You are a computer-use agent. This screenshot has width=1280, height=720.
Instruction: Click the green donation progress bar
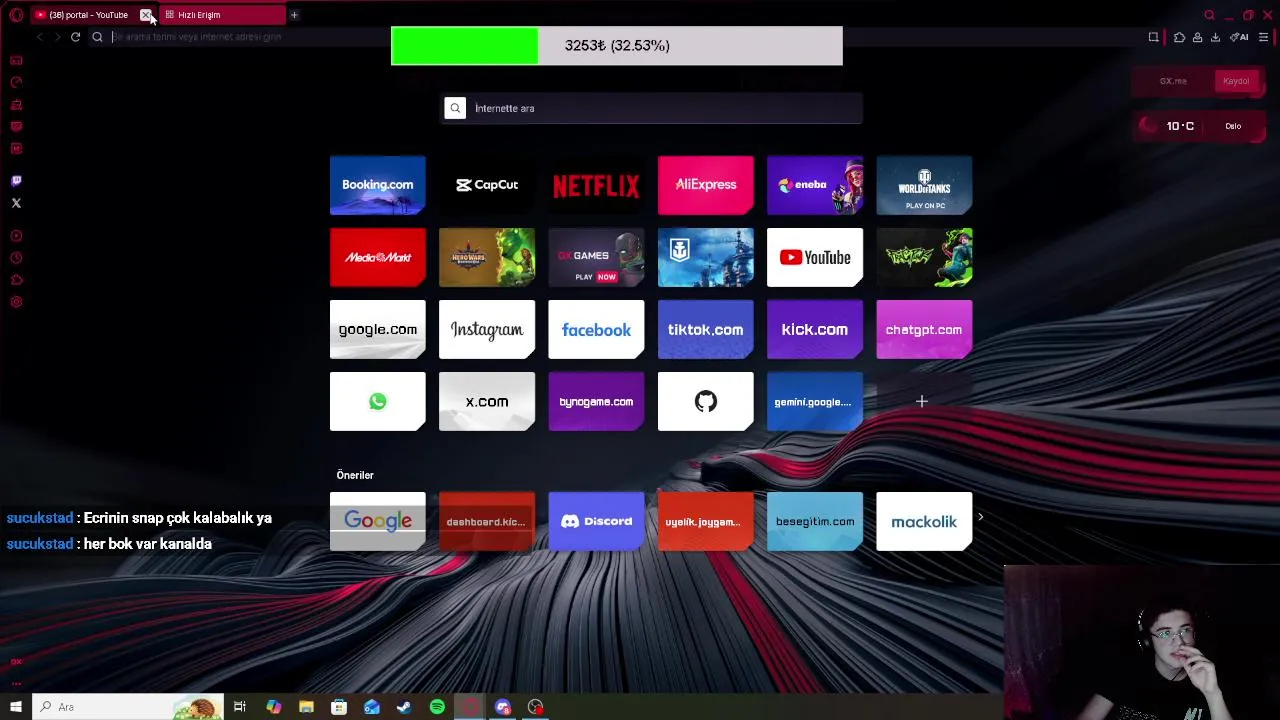465,46
